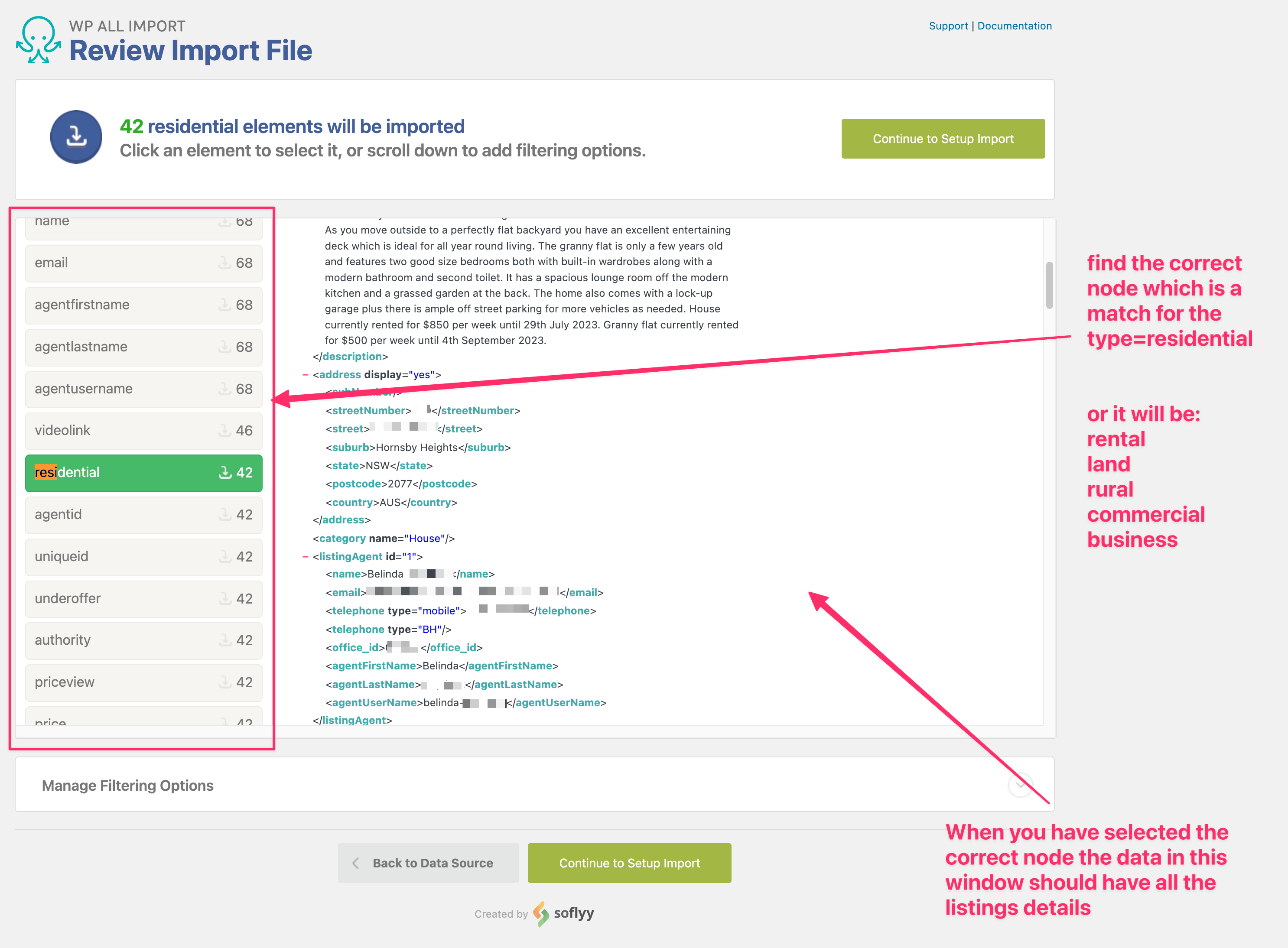
Task: Collapse the address XML node
Action: pyautogui.click(x=306, y=375)
